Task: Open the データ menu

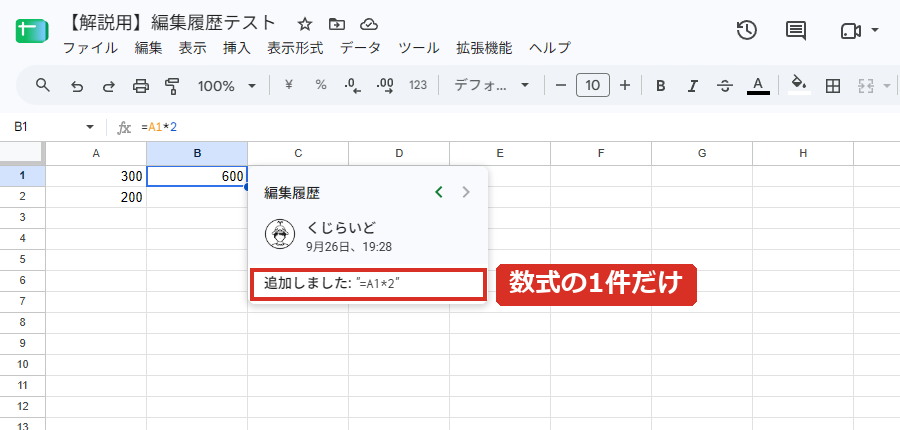Action: [360, 48]
